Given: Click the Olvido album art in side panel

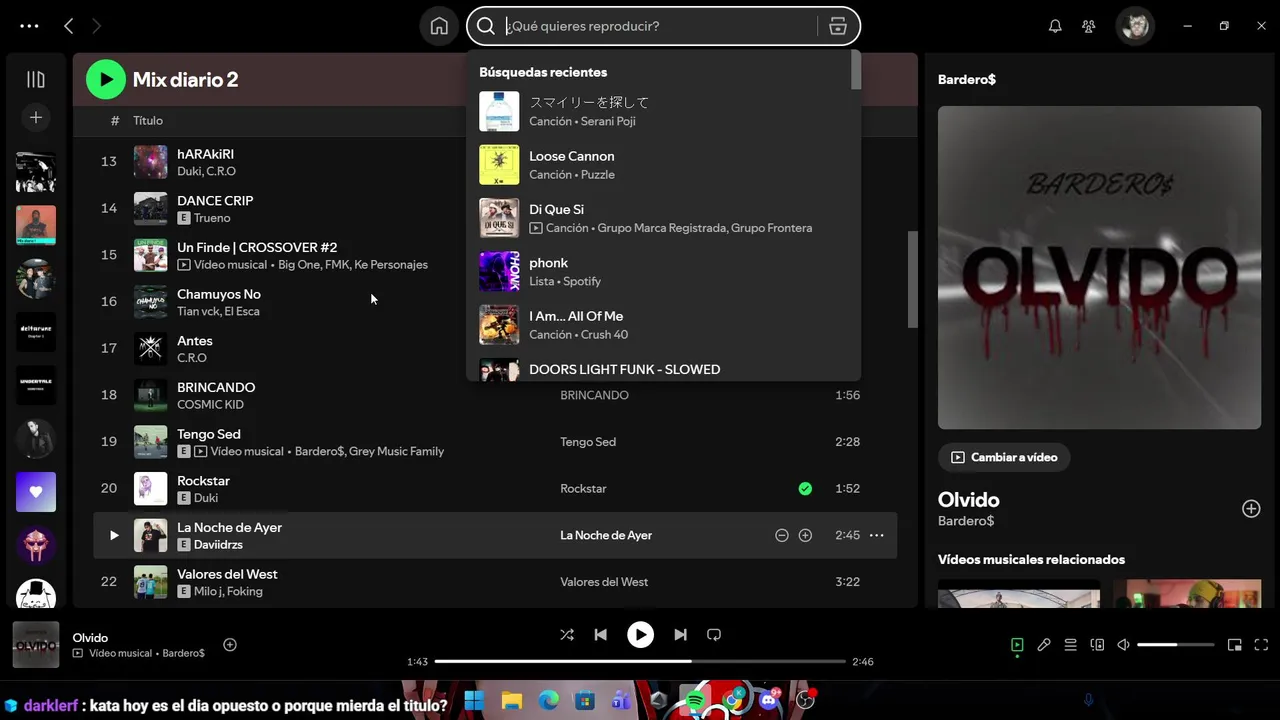Looking at the screenshot, I should coord(1099,268).
